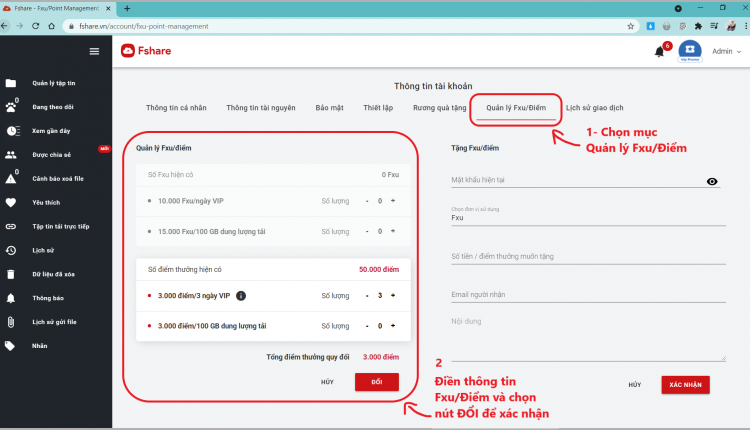Click the clock icon for Xem gần đây
750x430 pixels.
(x=13, y=131)
